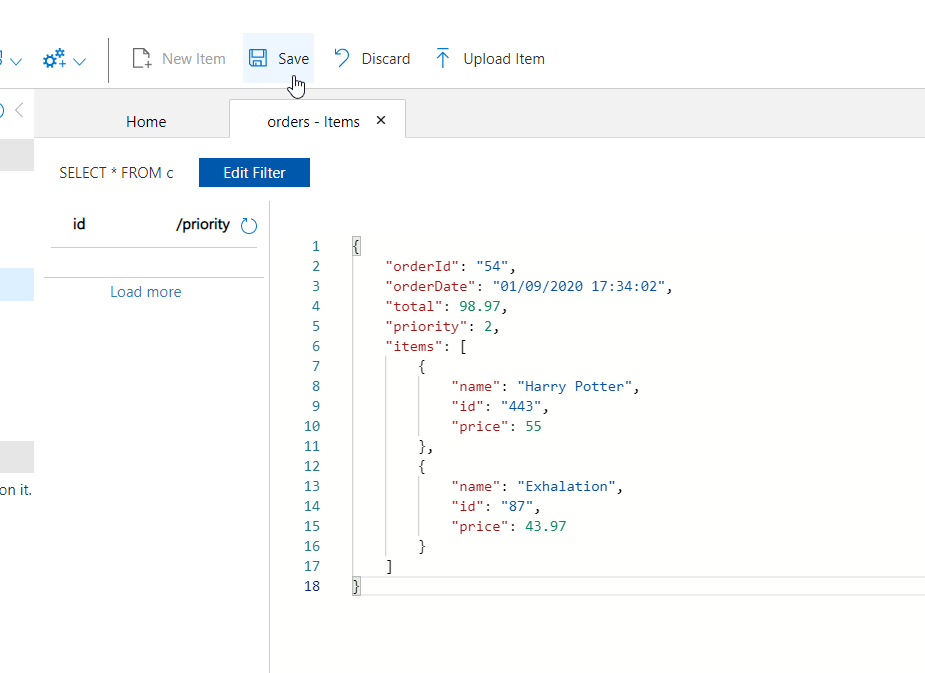Click the "01/09/2020 17:34:02" date value
Image resolution: width=925 pixels, height=673 pixels.
point(579,287)
